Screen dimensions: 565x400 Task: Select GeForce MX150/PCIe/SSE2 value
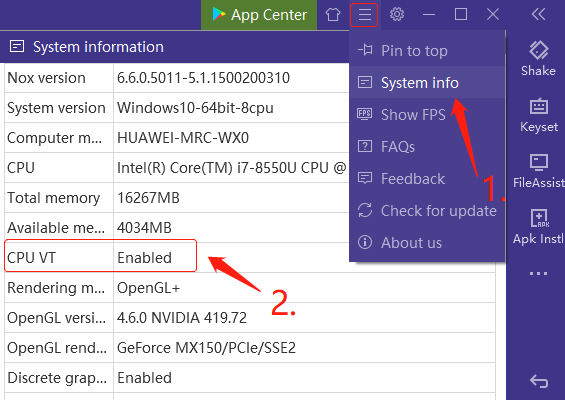tap(206, 348)
